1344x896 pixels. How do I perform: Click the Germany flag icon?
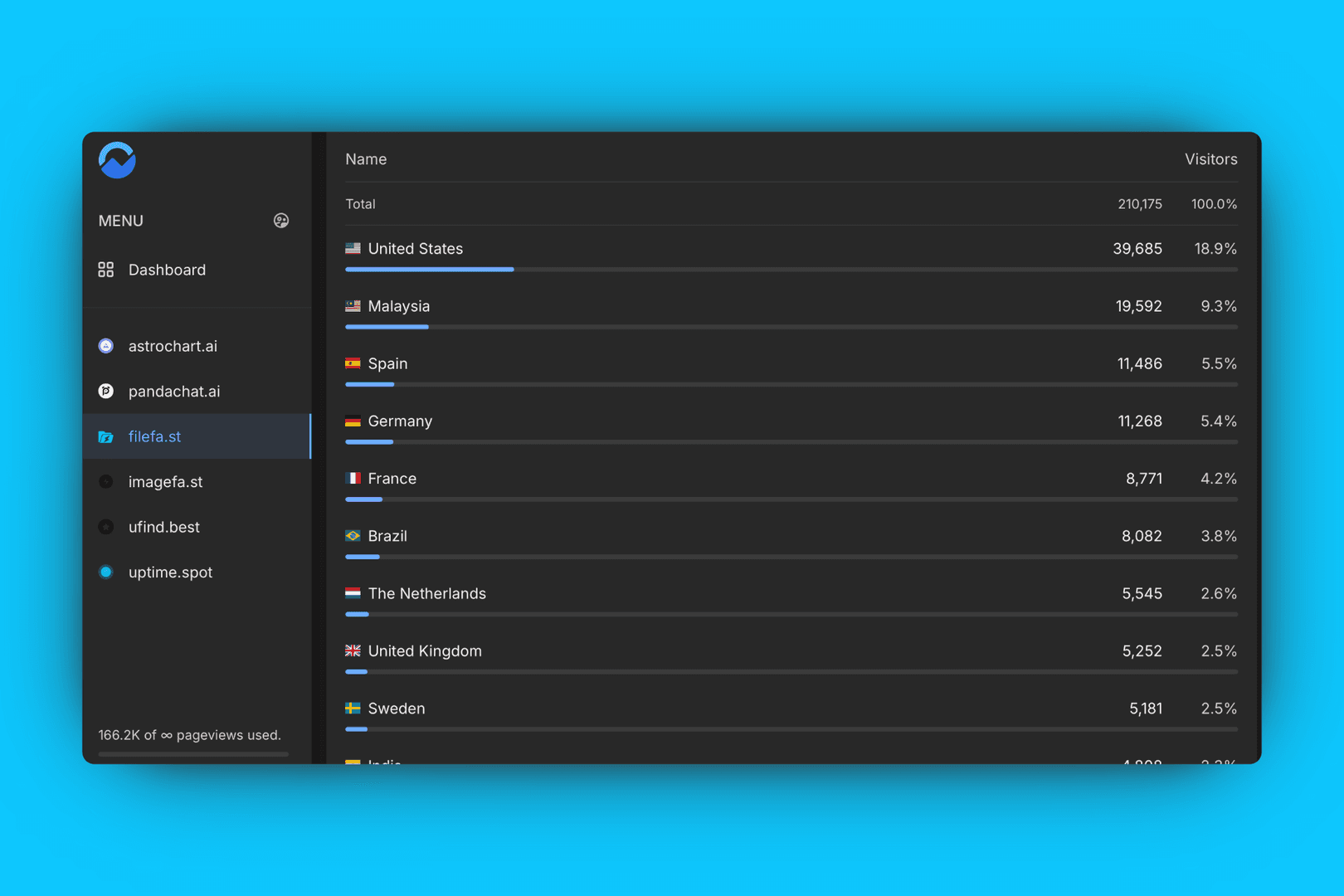pos(353,421)
